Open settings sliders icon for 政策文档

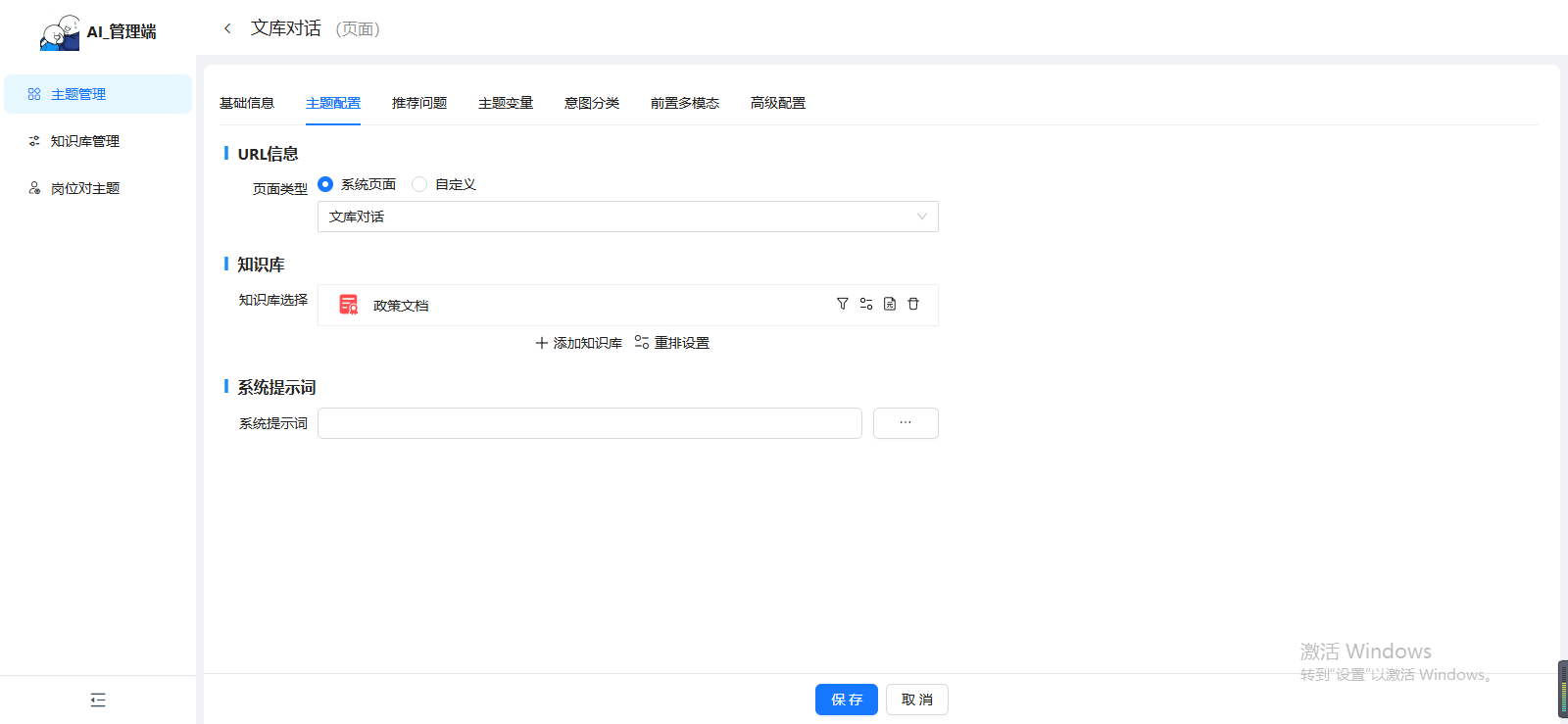click(x=866, y=304)
